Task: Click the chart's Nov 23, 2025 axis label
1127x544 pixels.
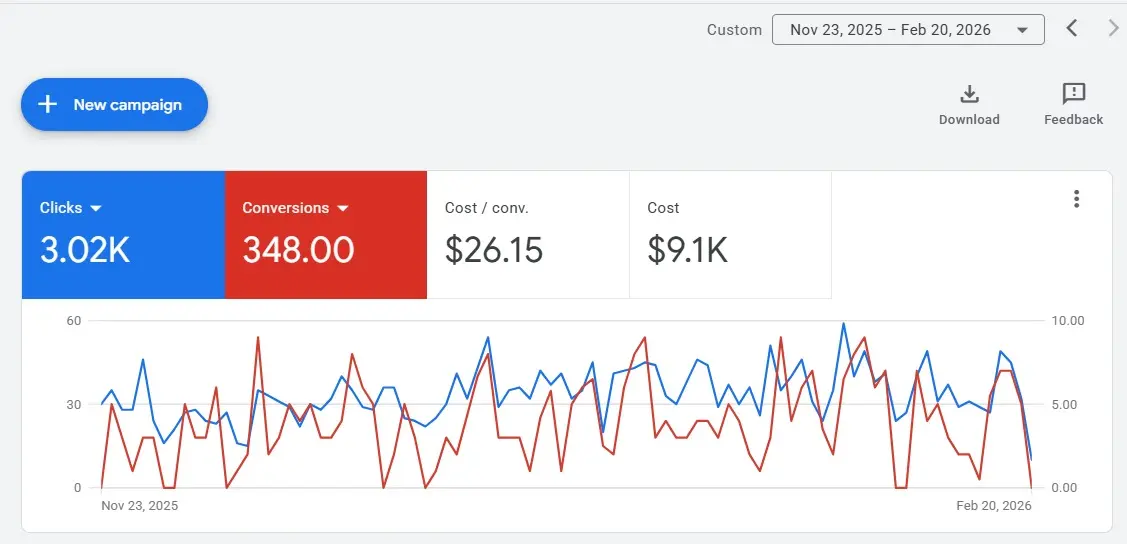Action: [140, 506]
